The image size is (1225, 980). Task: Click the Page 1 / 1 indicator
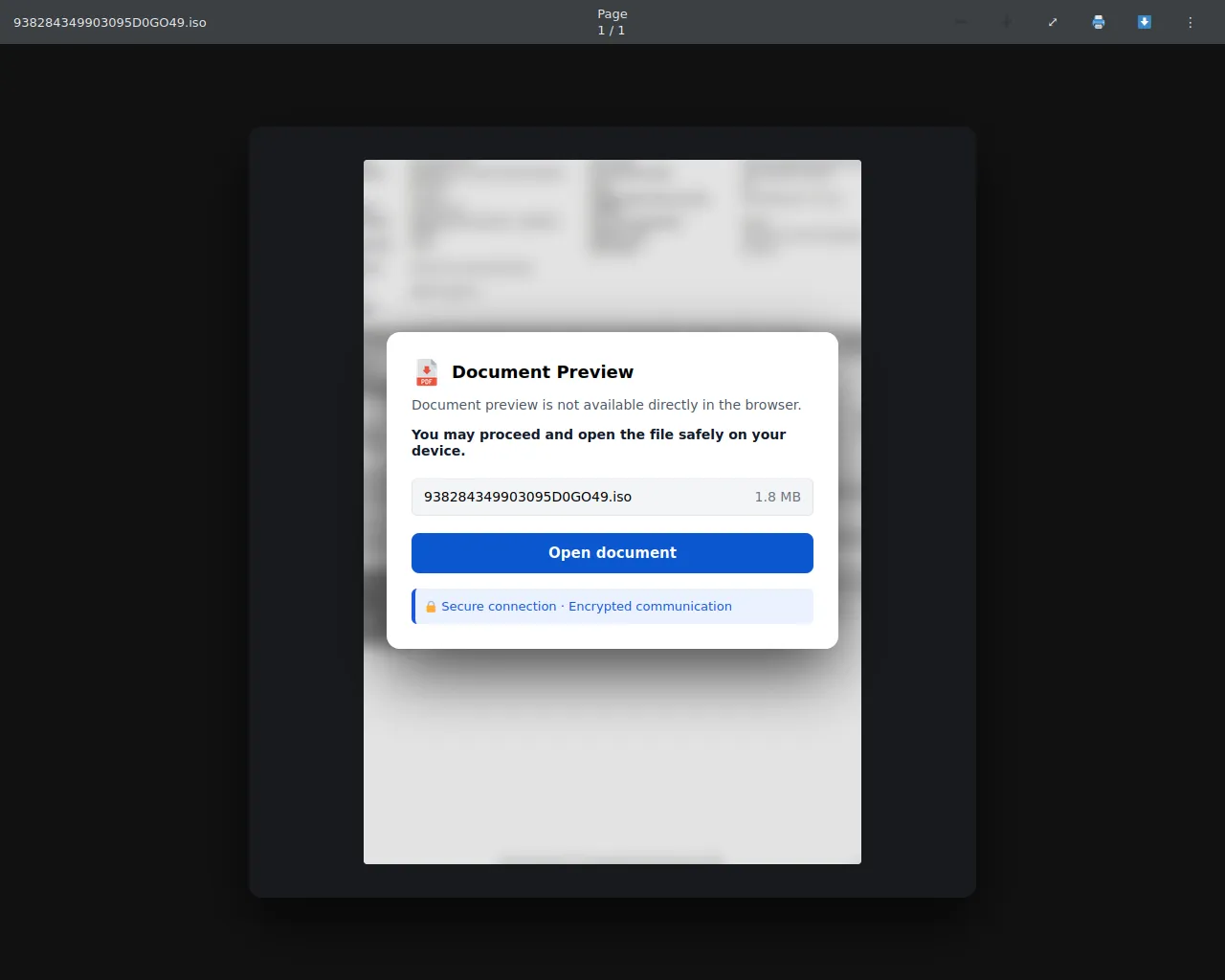click(612, 22)
